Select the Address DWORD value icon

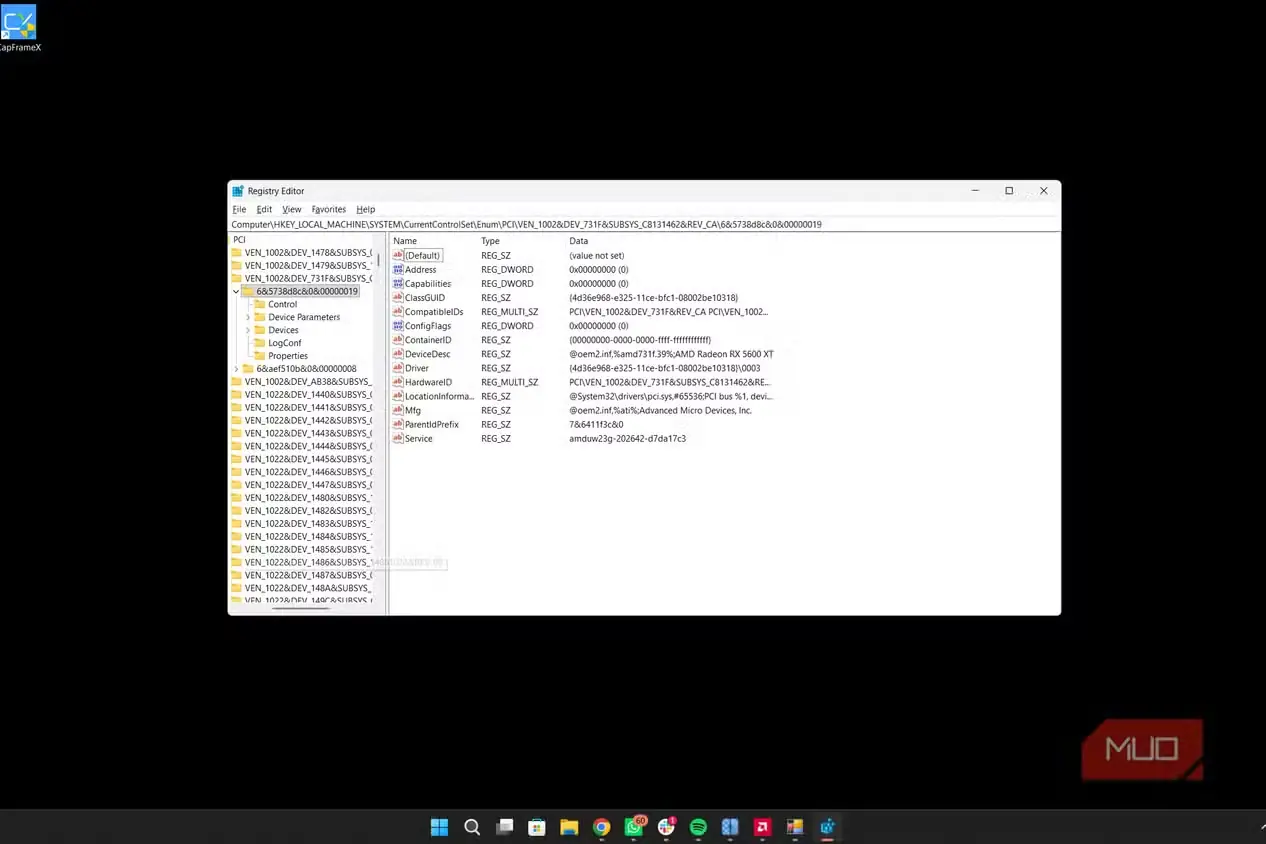tap(398, 269)
